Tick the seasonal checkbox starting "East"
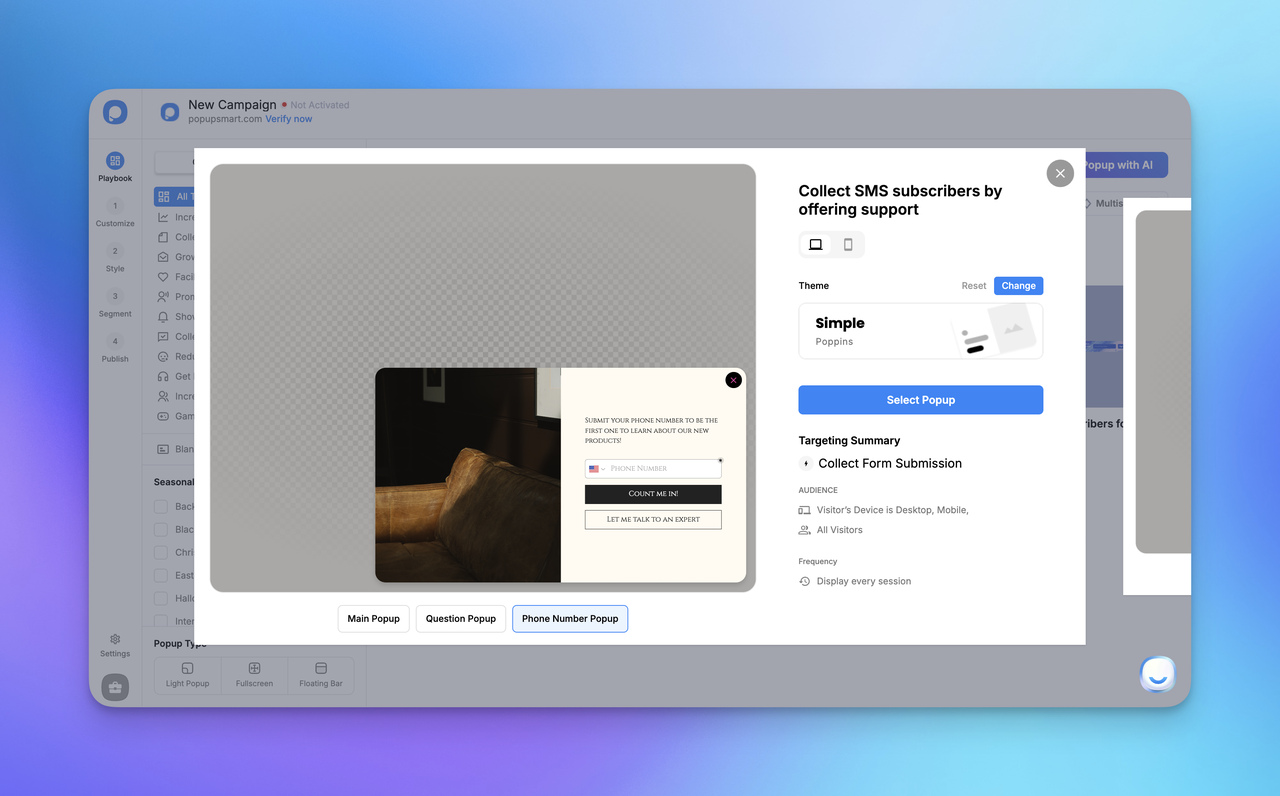This screenshot has width=1280, height=796. [x=161, y=575]
